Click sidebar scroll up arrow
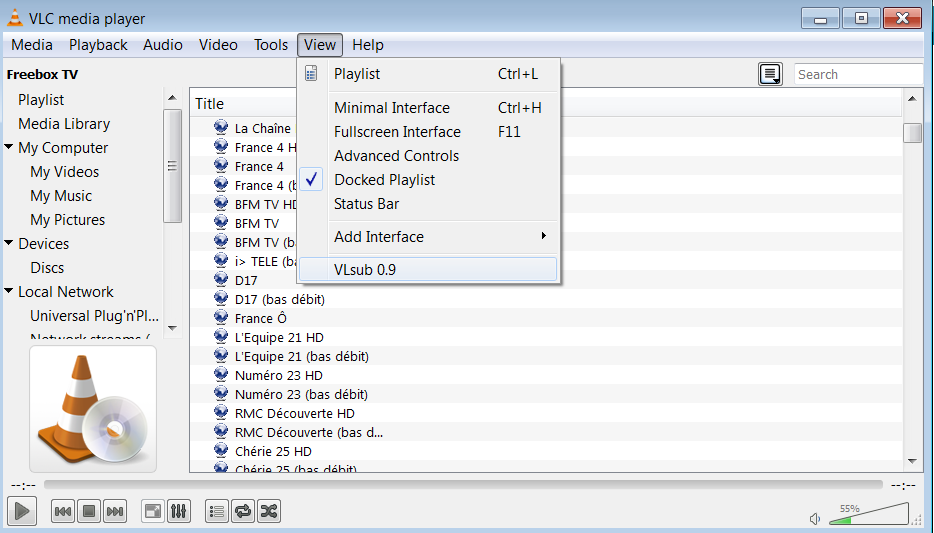 click(x=172, y=98)
